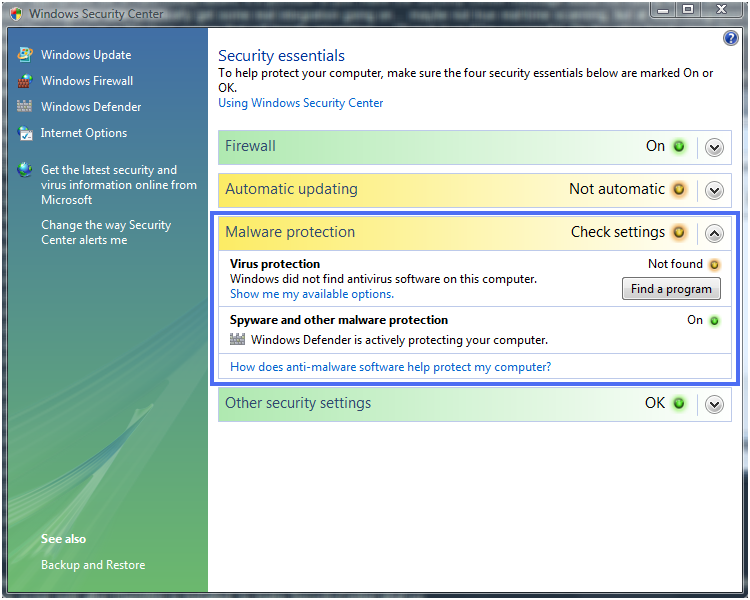Viewport: 750px width, 600px height.
Task: Maximize the Windows Security Center window
Action: 688,10
